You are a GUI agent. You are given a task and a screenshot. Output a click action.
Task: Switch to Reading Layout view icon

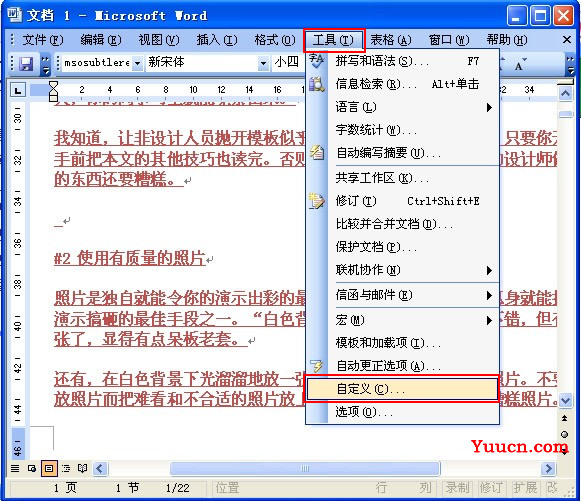coord(82,468)
